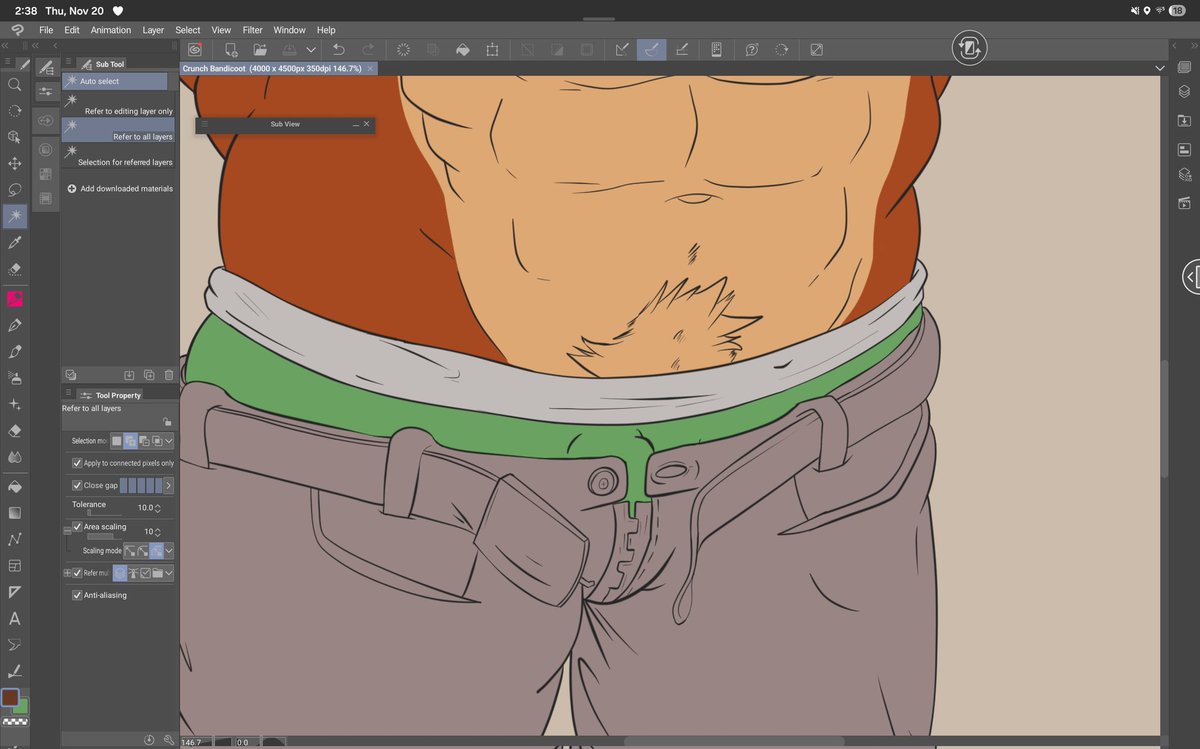Open the Filter menu
Screen dimensions: 1200x749
pyautogui.click(x=252, y=30)
